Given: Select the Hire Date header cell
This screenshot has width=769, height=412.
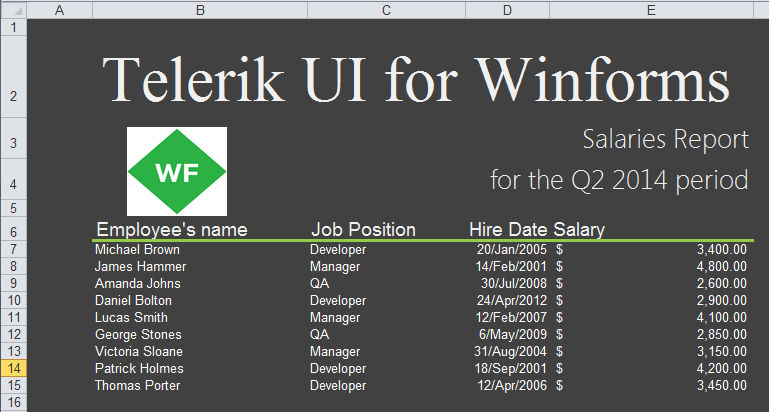Looking at the screenshot, I should coord(508,230).
